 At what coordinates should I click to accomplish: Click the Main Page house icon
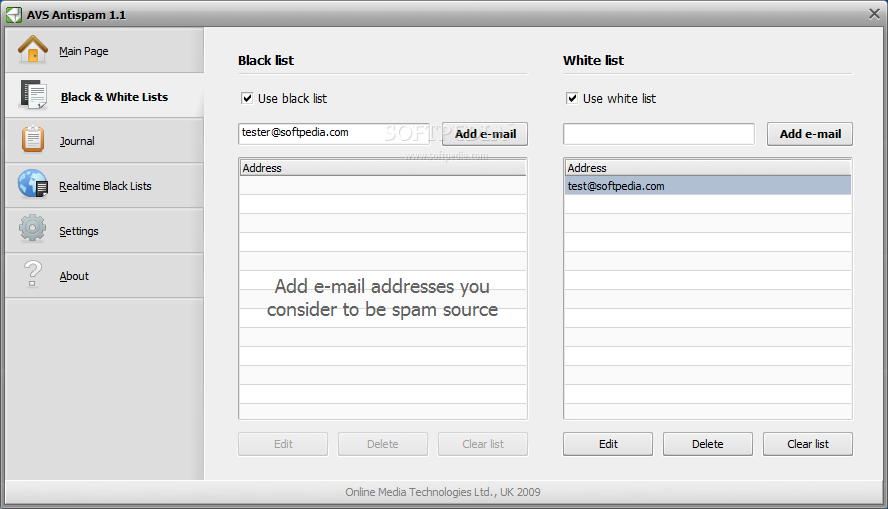point(33,50)
